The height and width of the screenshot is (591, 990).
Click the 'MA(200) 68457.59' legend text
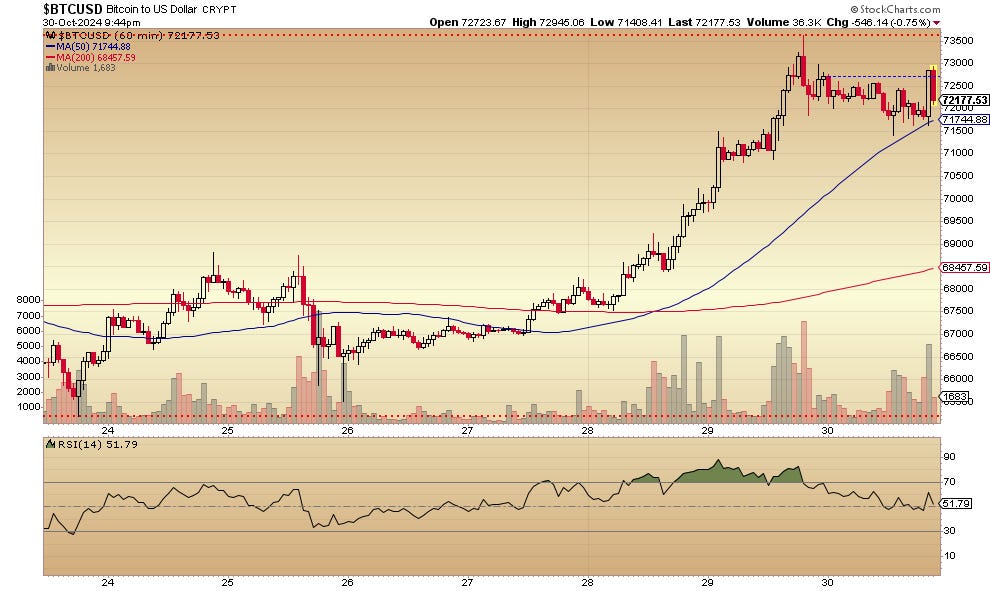(96, 57)
